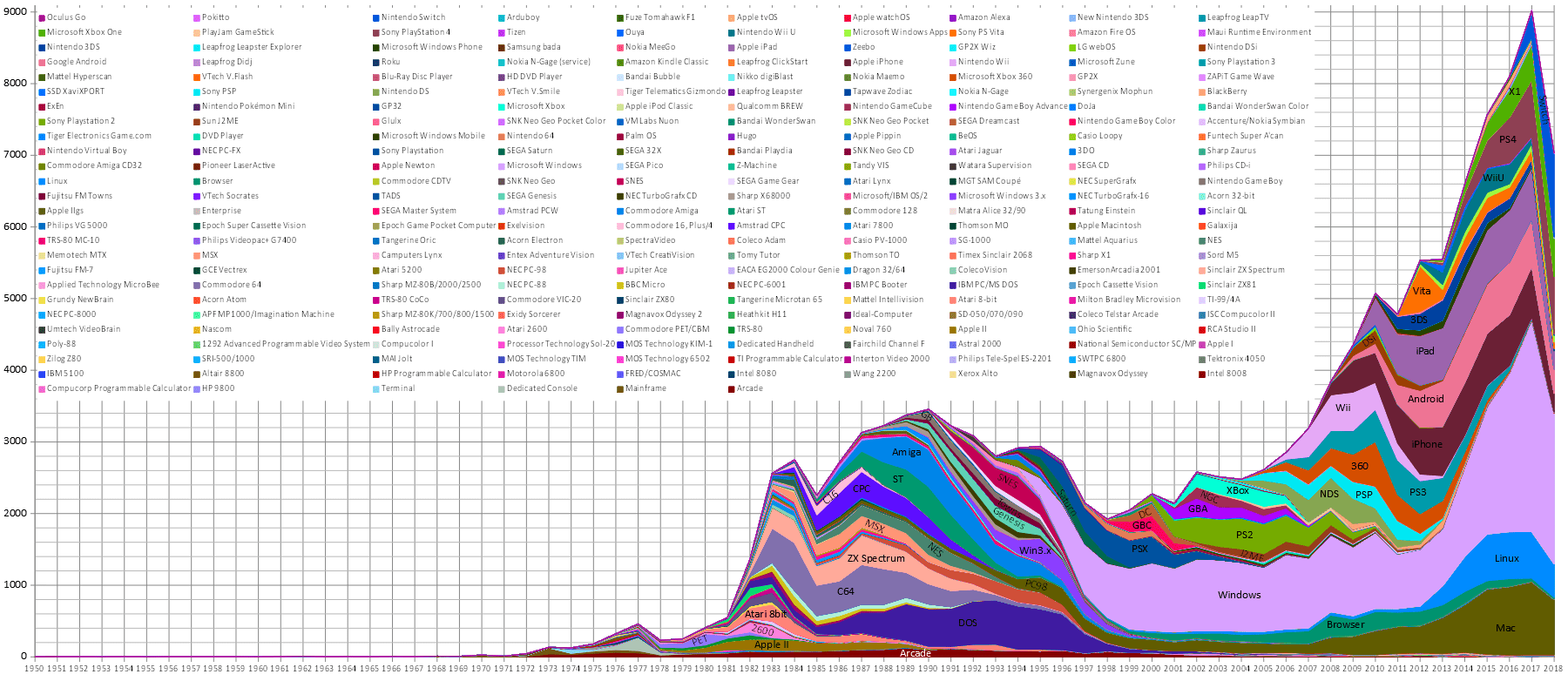
Task: Click the 'IBM 5100' legend label
Action: pos(65,374)
